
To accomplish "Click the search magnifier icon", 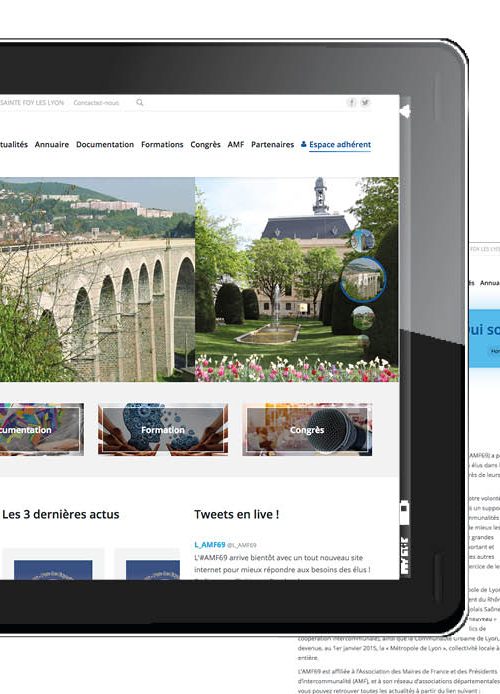I will 140,102.
